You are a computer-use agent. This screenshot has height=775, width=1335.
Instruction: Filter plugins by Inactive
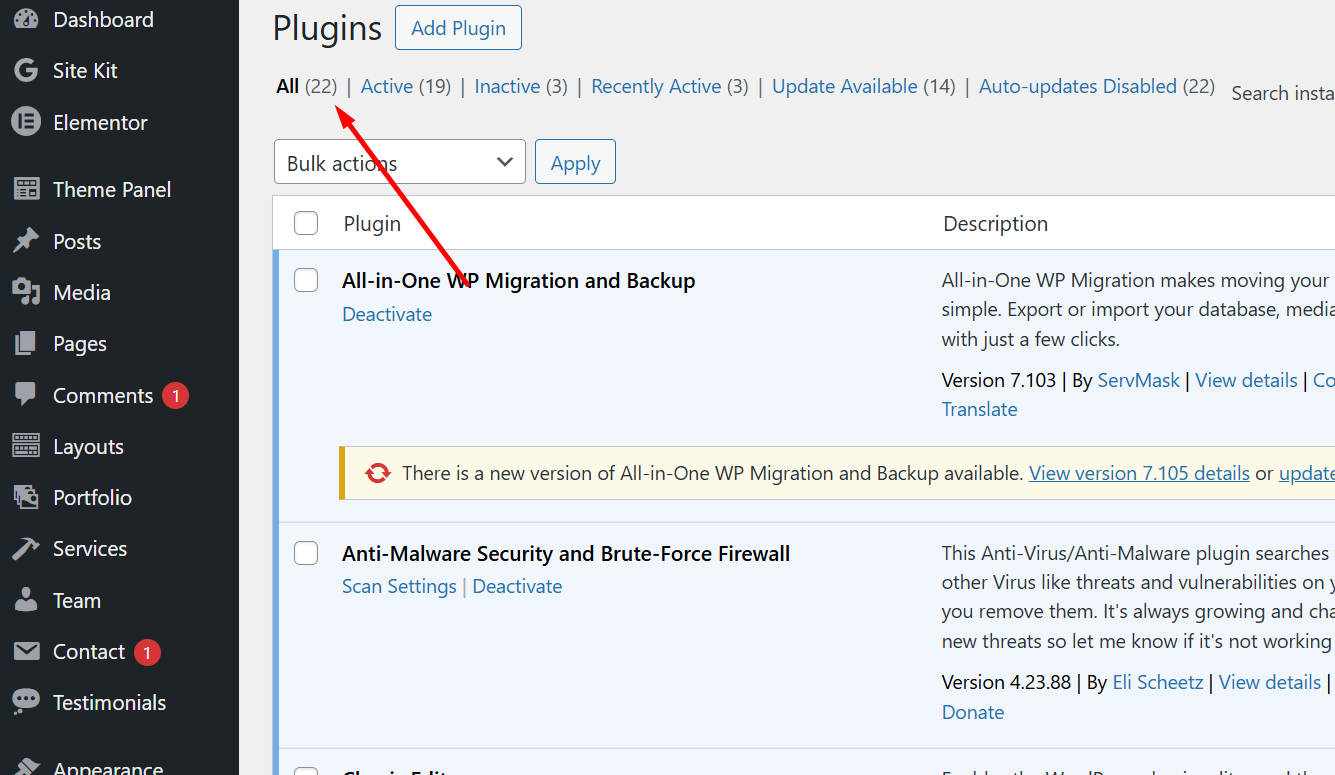click(x=521, y=86)
